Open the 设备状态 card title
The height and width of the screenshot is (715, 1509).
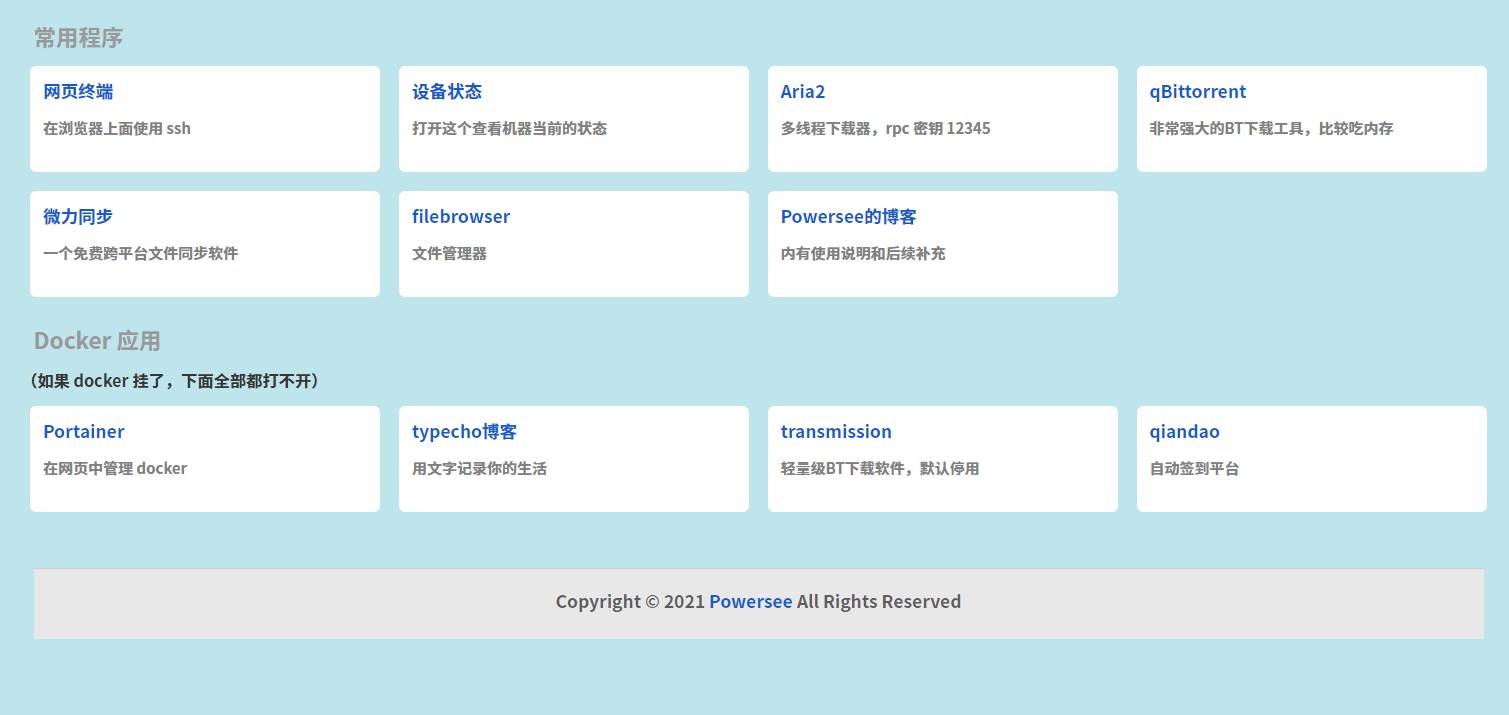pyautogui.click(x=447, y=92)
